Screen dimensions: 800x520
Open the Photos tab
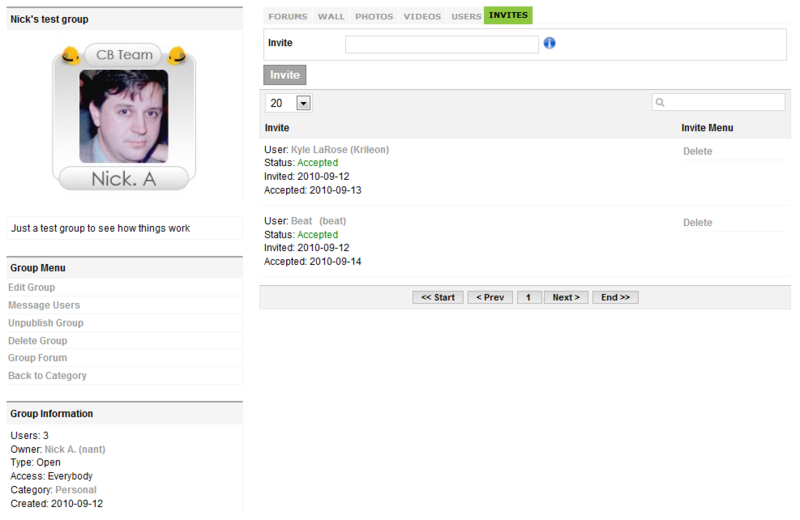(374, 16)
